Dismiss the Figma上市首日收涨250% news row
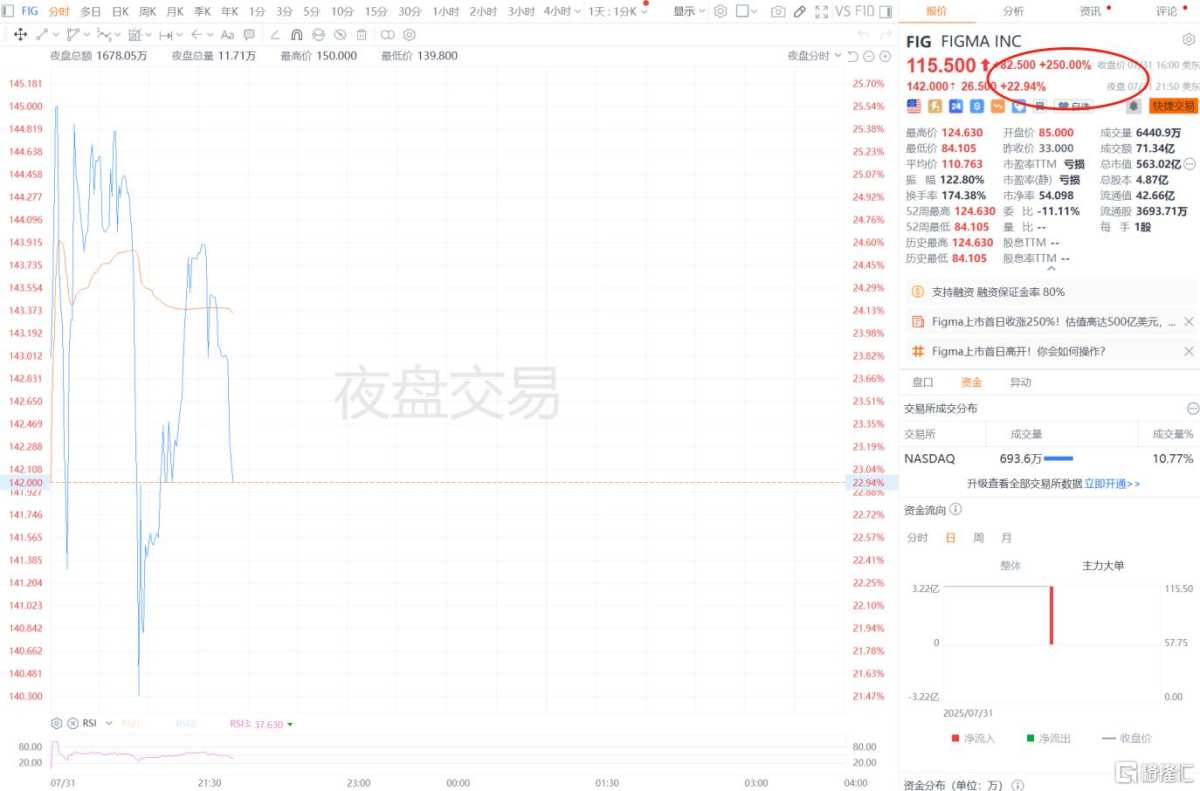The width and height of the screenshot is (1200, 791). pos(1189,321)
